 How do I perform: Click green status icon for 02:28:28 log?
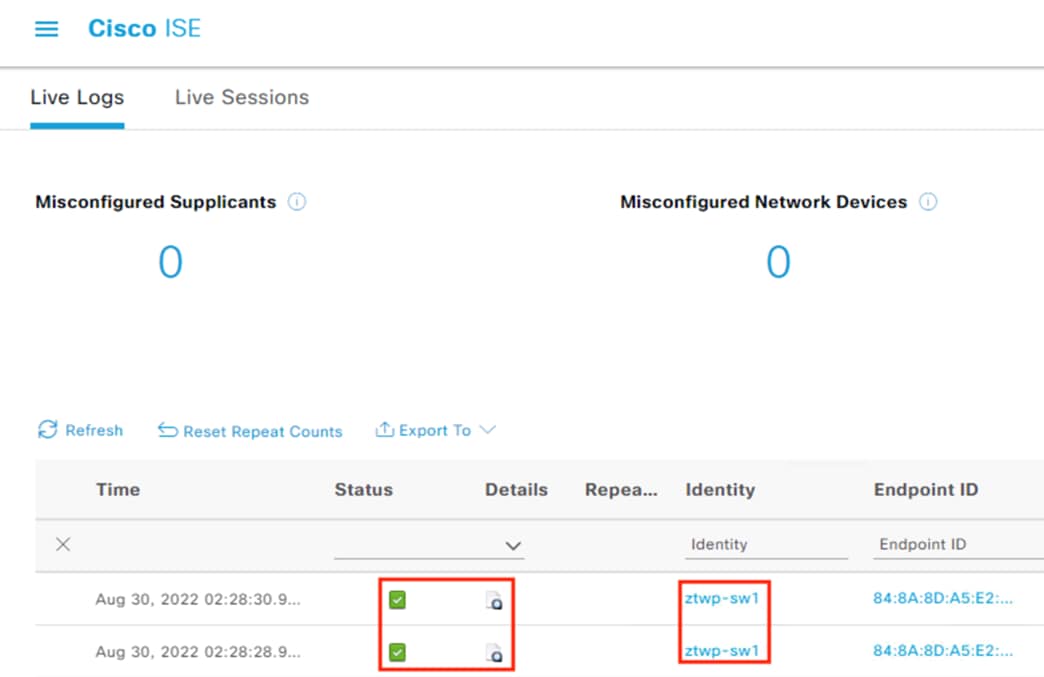click(397, 652)
